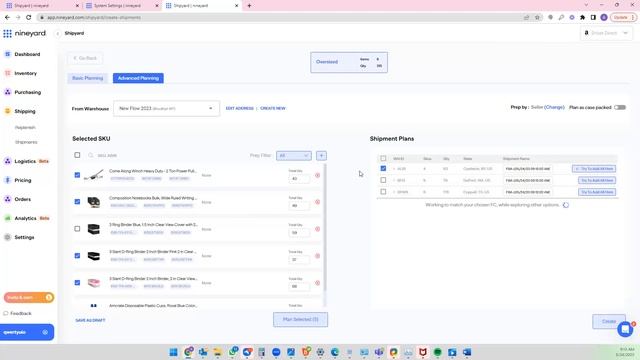Click the CREATE NEW warehouse link
The image size is (640, 360).
tap(273, 108)
